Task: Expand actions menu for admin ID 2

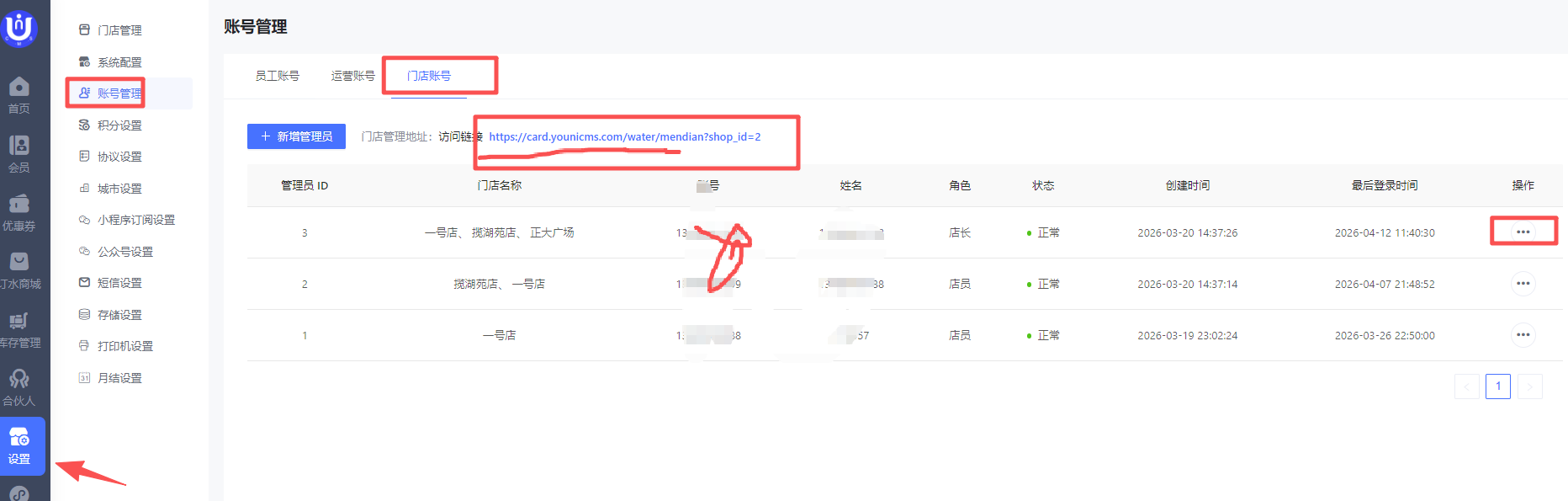Action: [x=1523, y=284]
